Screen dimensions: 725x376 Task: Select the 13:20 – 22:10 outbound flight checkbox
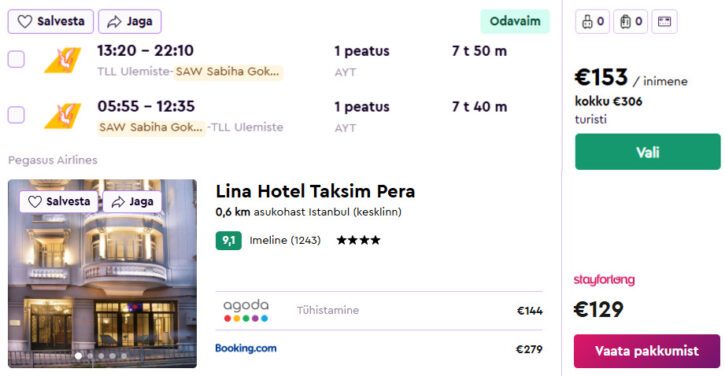coord(16,59)
